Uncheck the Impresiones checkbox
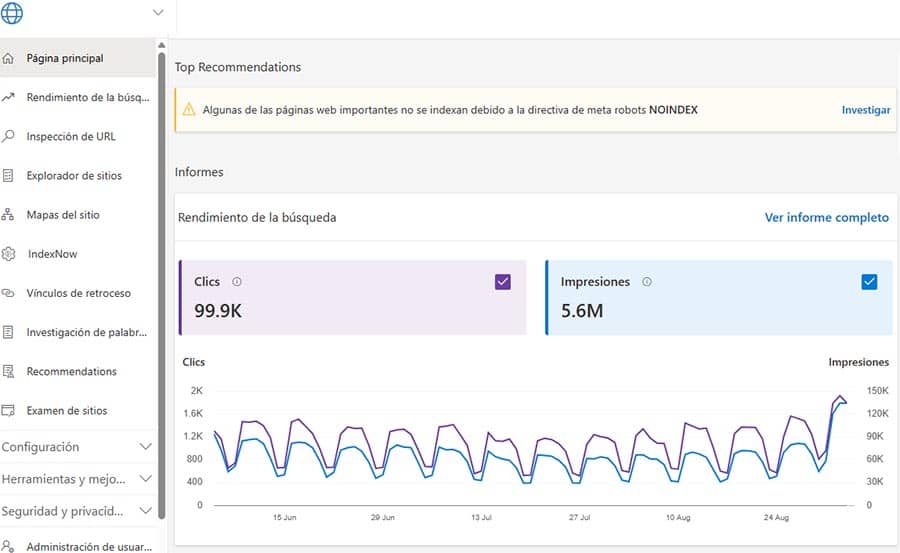Viewport: 900px width, 553px height. pyautogui.click(x=869, y=282)
